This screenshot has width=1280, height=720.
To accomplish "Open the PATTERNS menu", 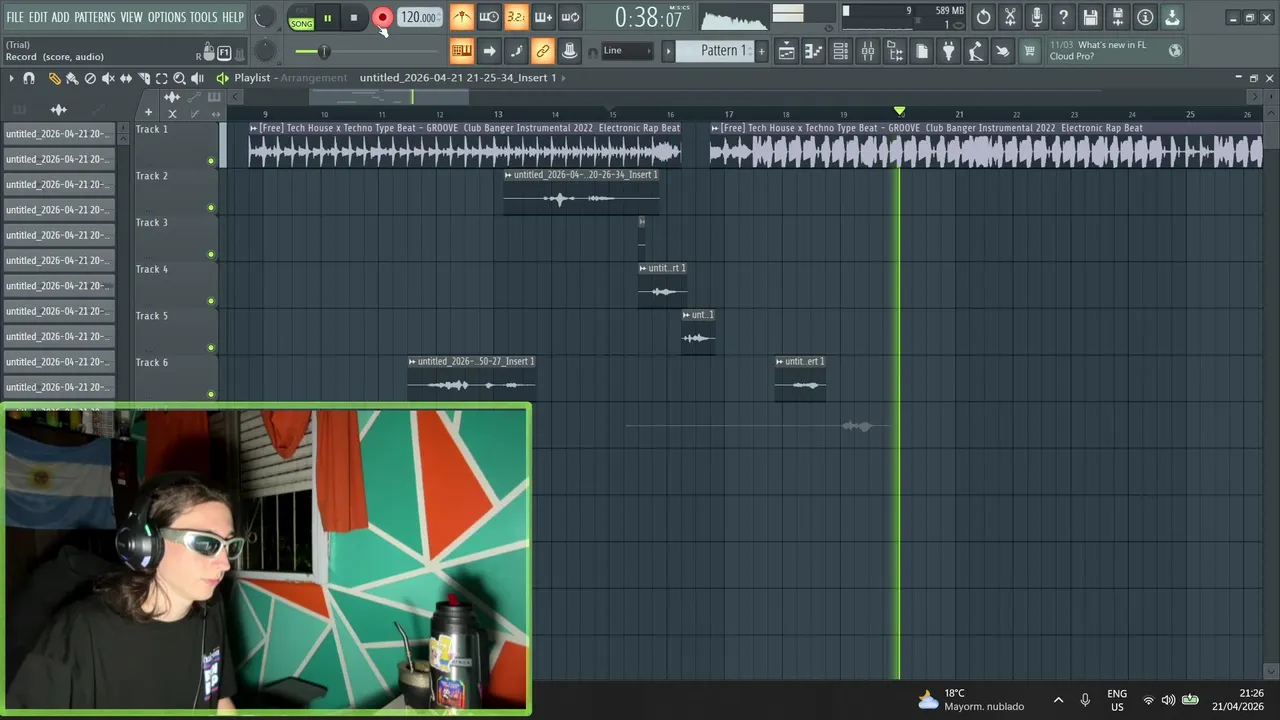I will tap(95, 17).
